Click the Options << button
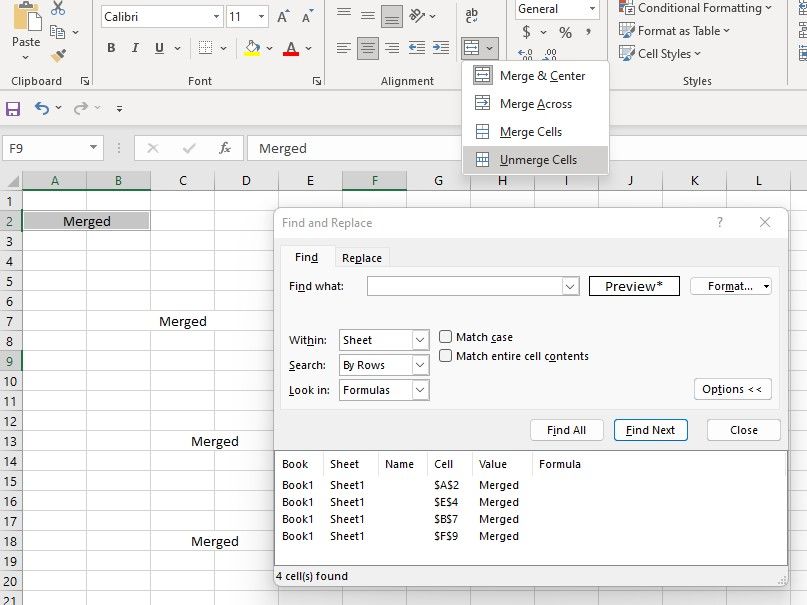807x605 pixels. click(732, 389)
